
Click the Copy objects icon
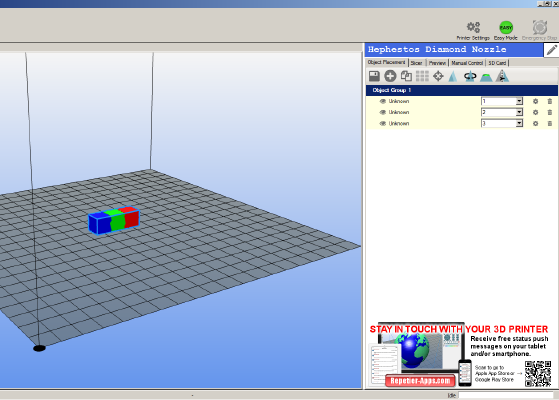(x=406, y=76)
